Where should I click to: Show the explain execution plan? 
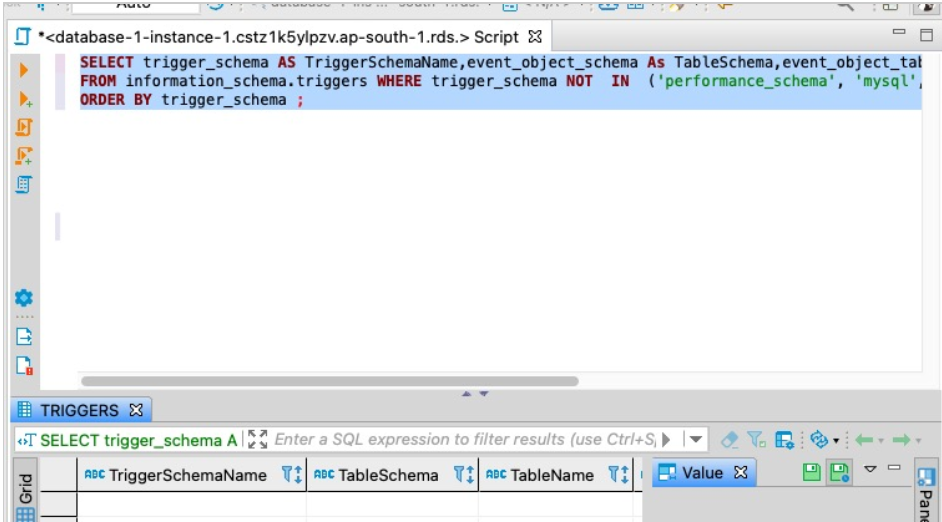point(23,184)
